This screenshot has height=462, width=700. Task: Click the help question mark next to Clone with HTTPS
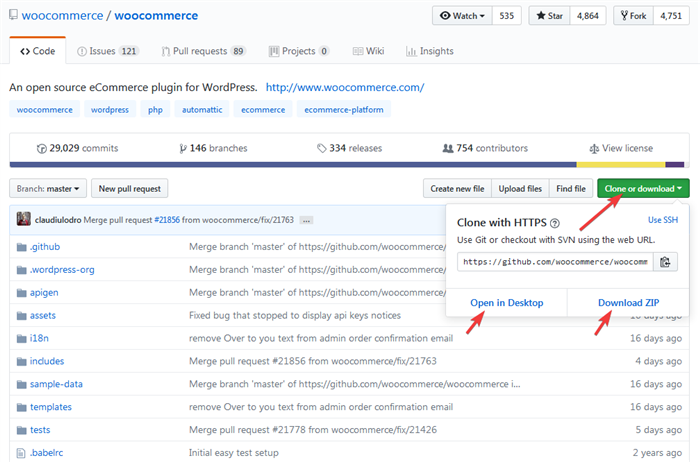[x=554, y=223]
